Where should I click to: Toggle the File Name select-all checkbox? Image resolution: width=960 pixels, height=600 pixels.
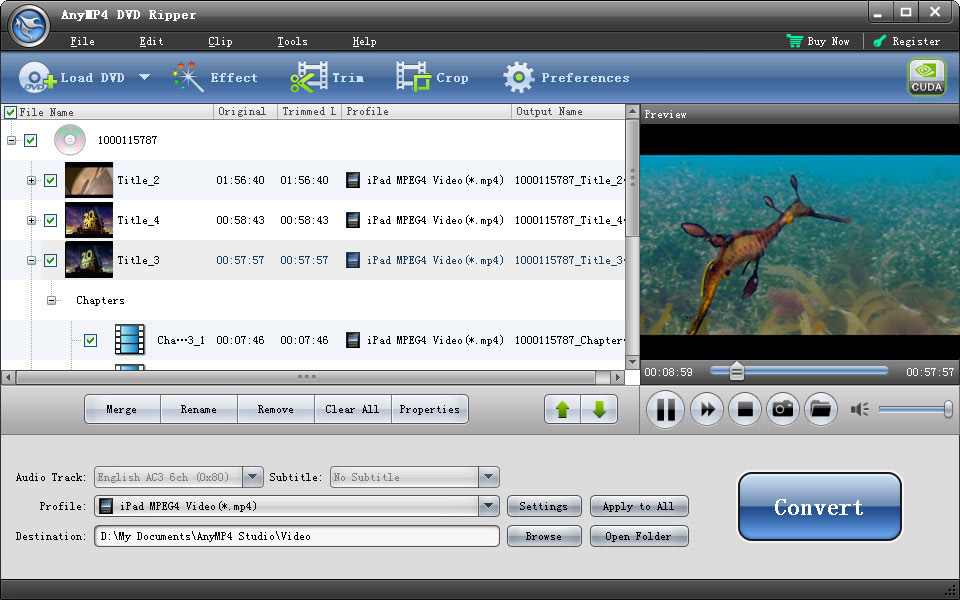tap(11, 112)
